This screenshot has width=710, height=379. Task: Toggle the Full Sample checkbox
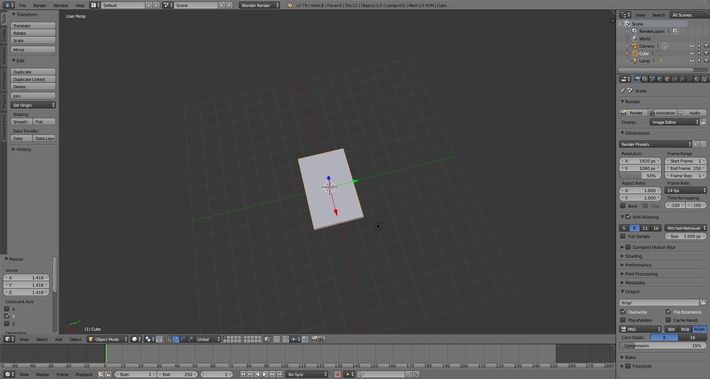[623, 236]
